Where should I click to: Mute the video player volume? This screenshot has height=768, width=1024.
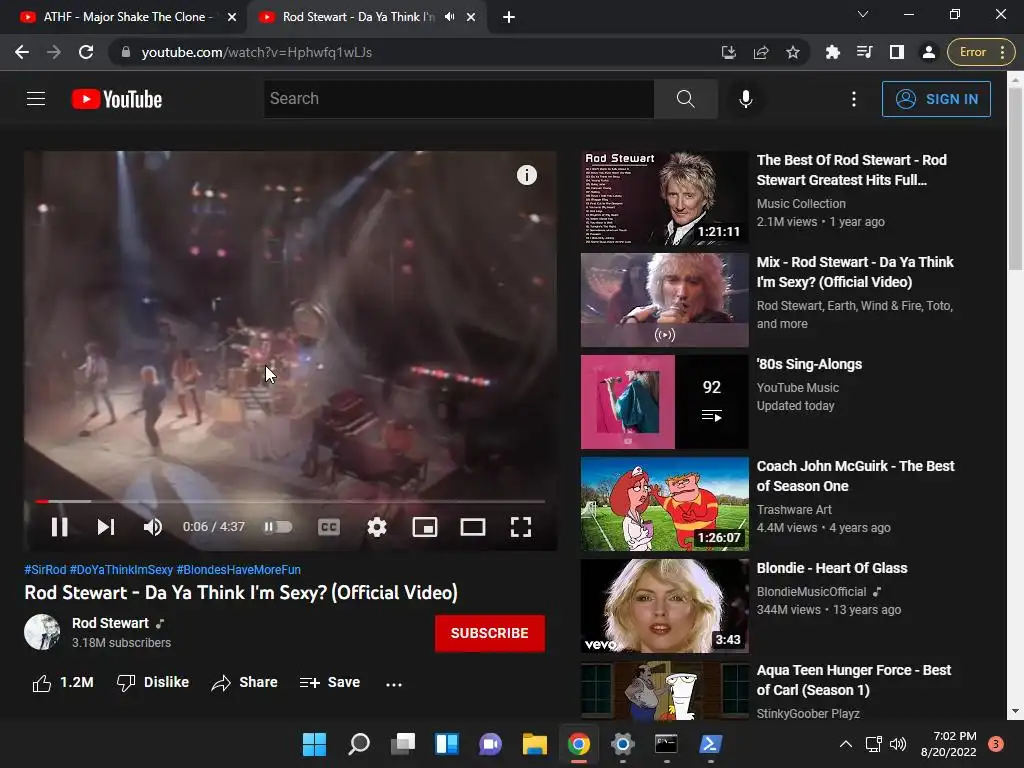152,527
